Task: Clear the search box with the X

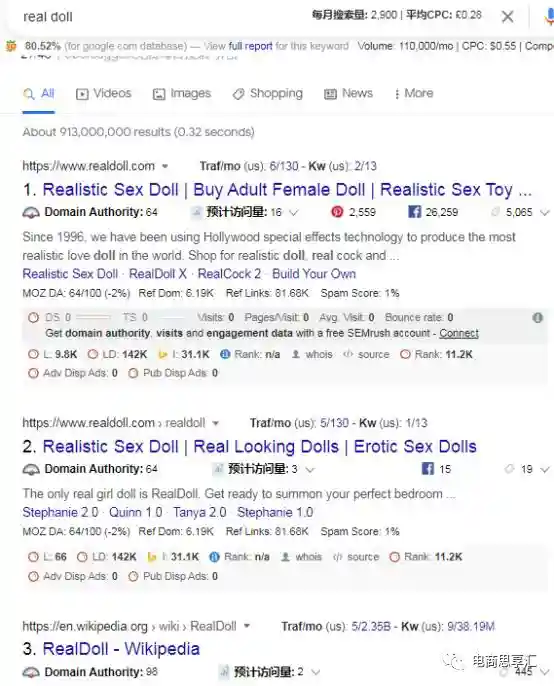Action: [507, 17]
